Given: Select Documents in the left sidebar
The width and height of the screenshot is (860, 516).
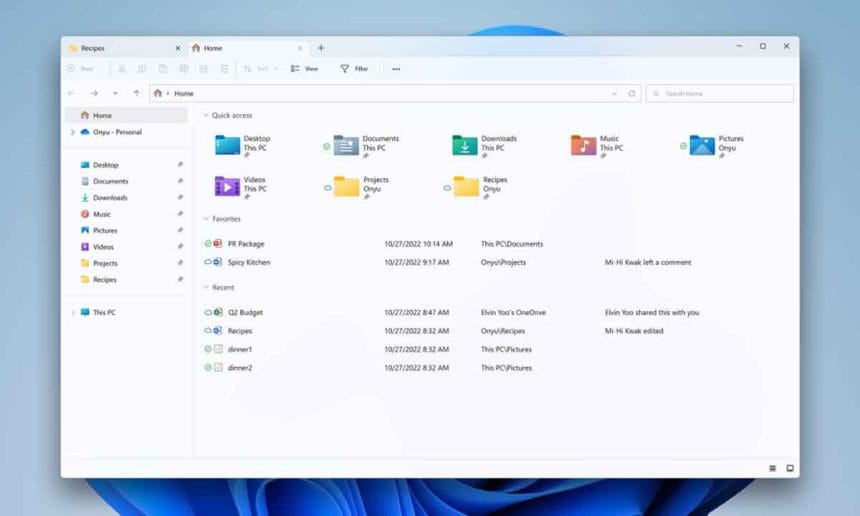Looking at the screenshot, I should [x=110, y=181].
